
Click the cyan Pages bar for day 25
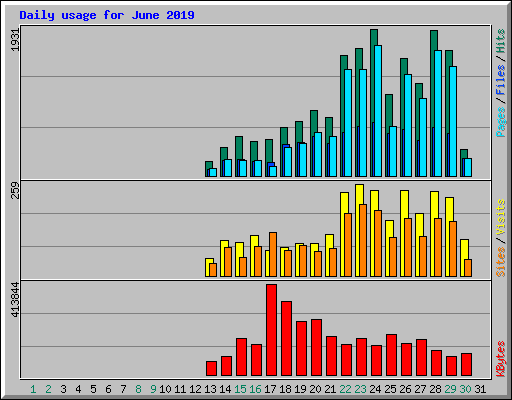tap(393, 151)
